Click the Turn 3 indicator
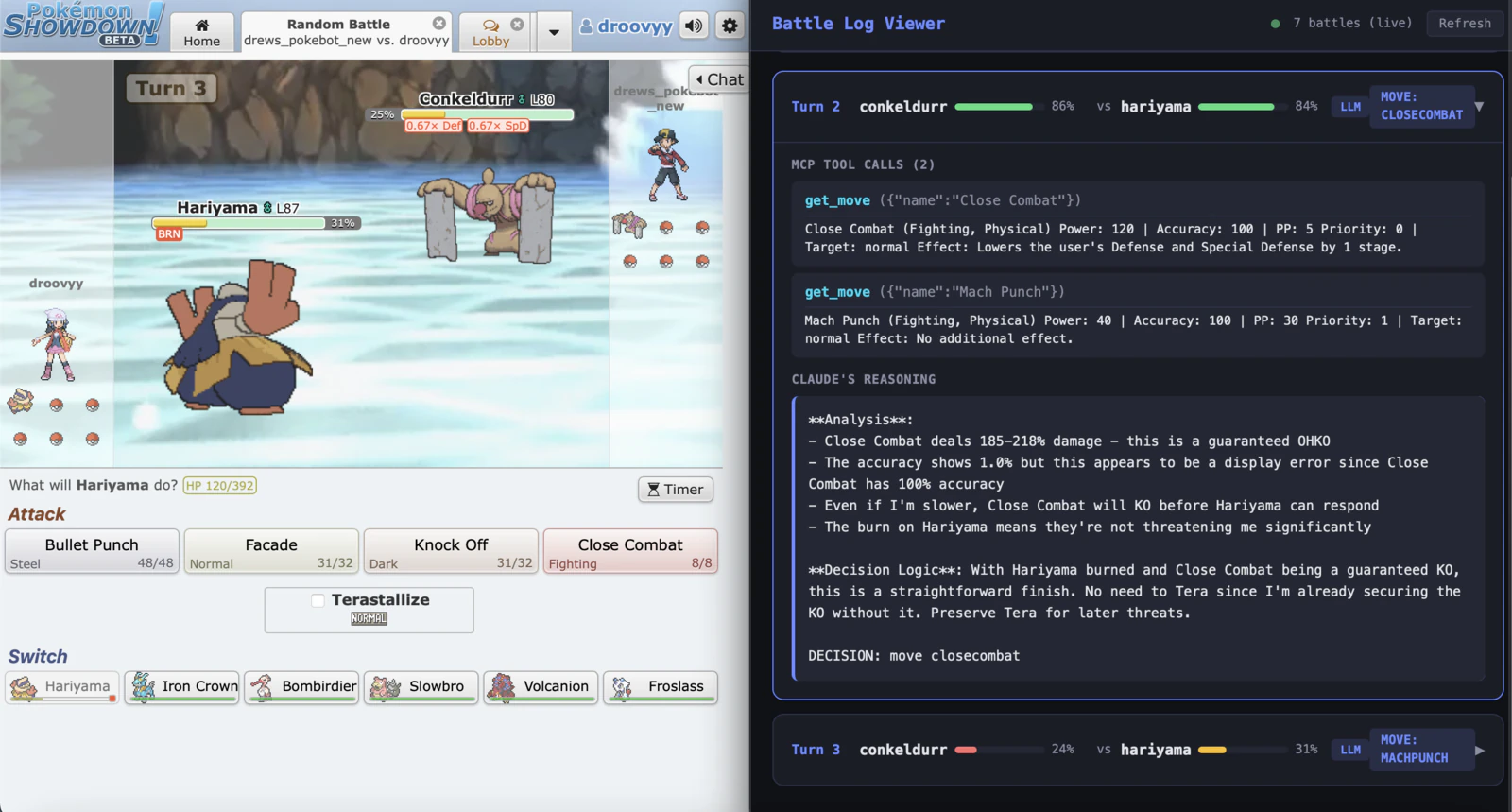The height and width of the screenshot is (812, 1512). point(171,88)
